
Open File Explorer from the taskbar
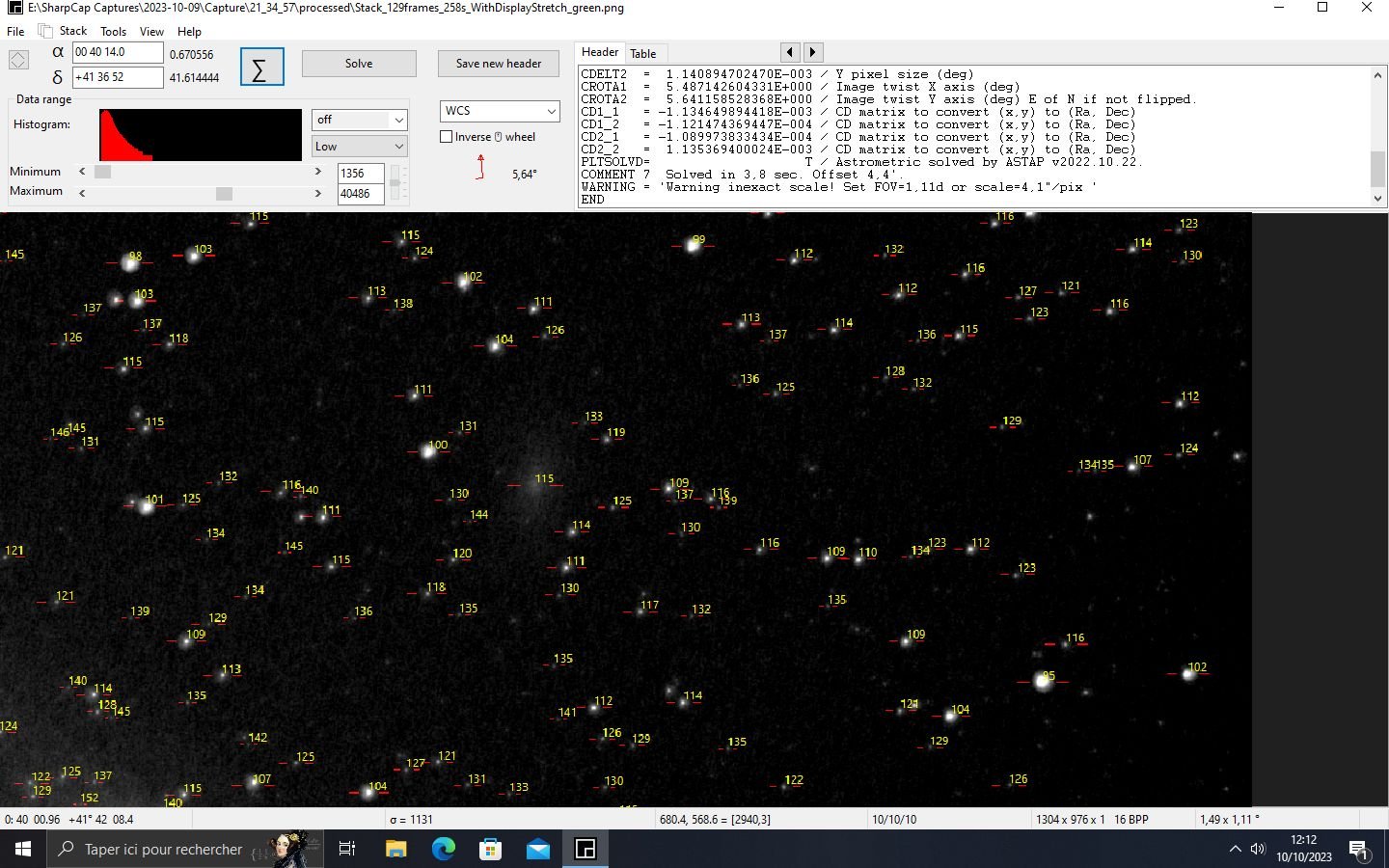click(x=395, y=849)
